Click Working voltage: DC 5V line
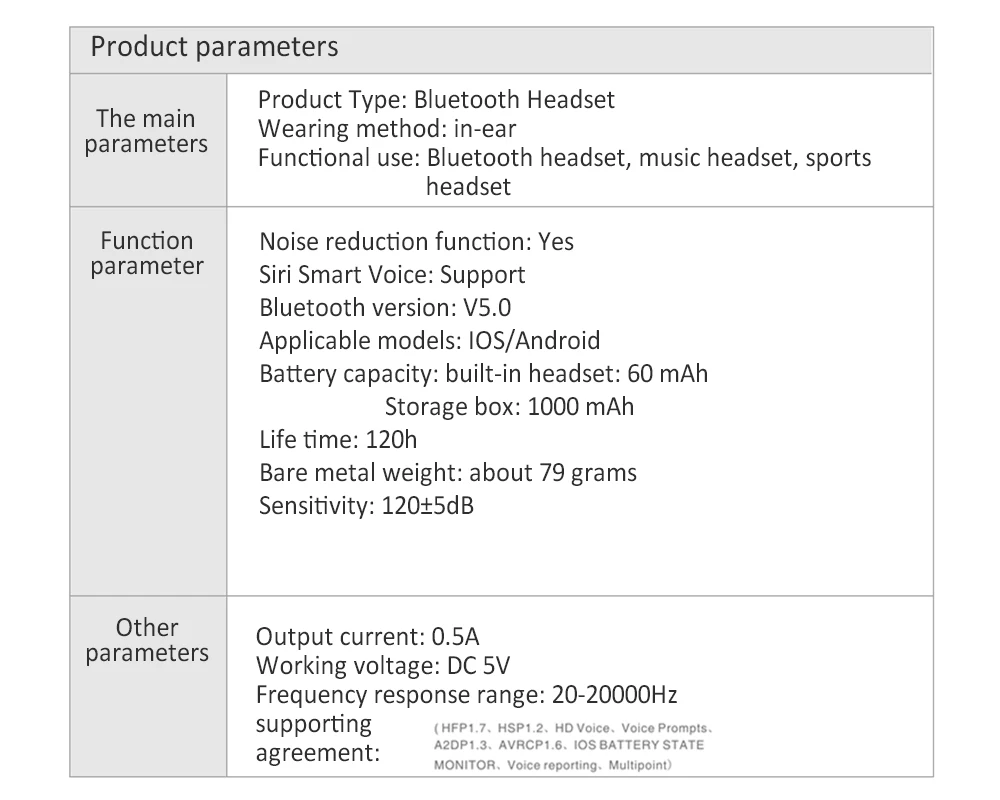 point(383,666)
